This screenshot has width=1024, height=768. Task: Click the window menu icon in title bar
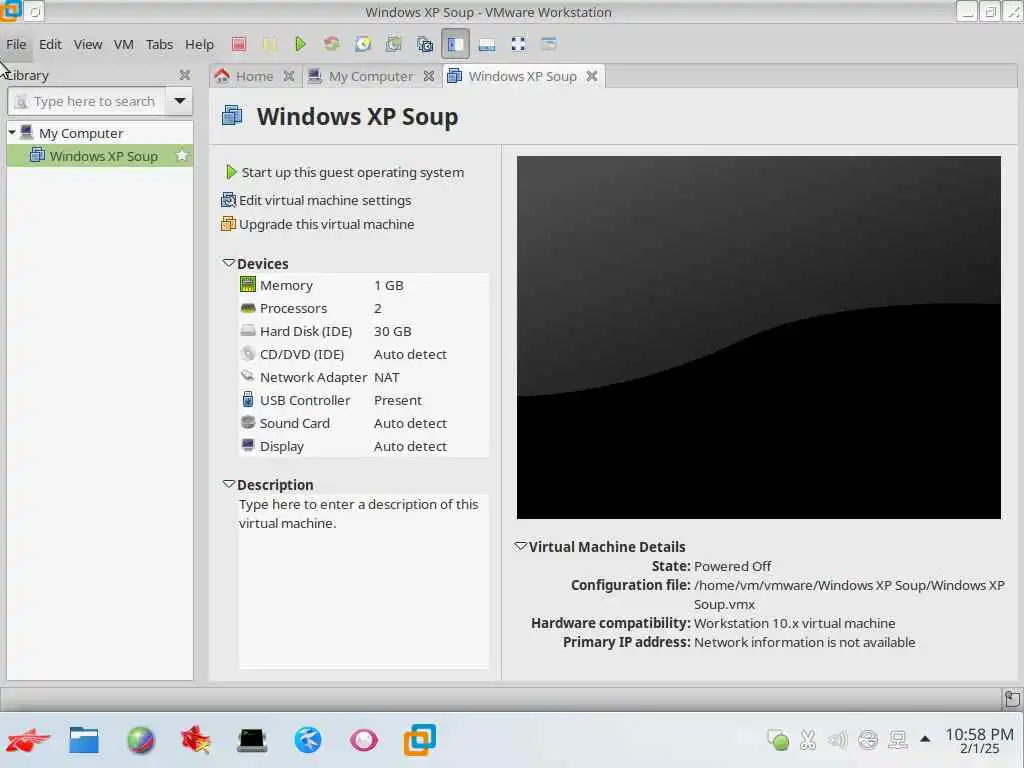[11, 10]
